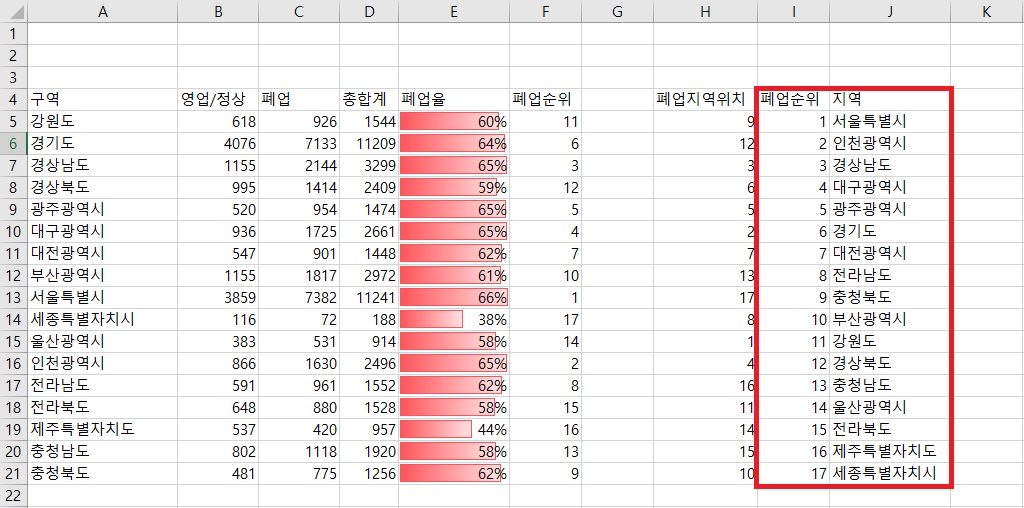Image resolution: width=1024 pixels, height=508 pixels.
Task: Select row 6 header
Action: coord(13,143)
